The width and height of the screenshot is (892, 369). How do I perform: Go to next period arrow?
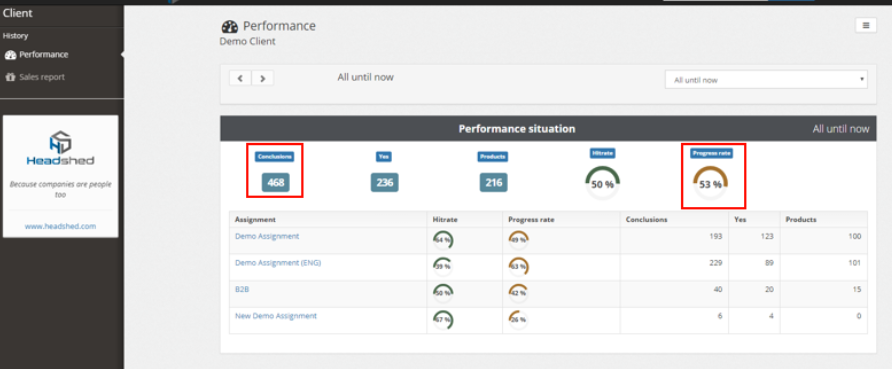point(262,78)
